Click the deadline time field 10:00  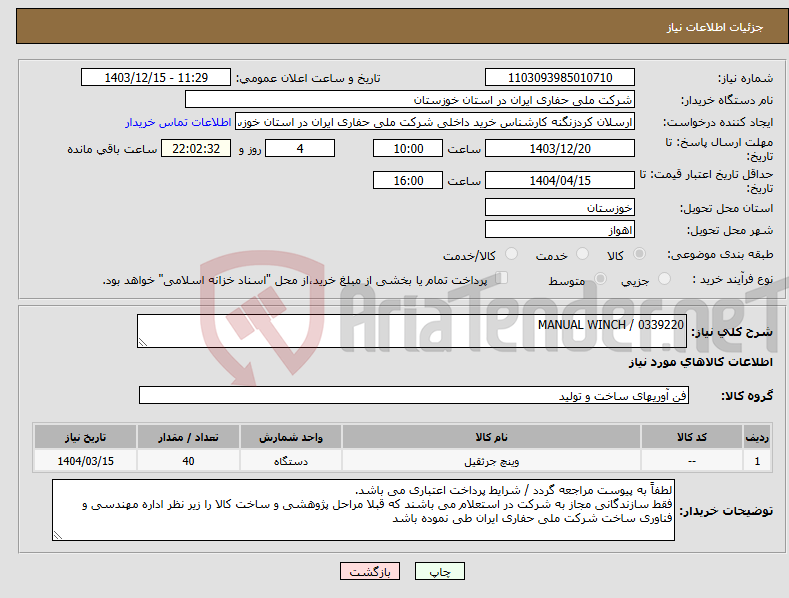pos(408,148)
